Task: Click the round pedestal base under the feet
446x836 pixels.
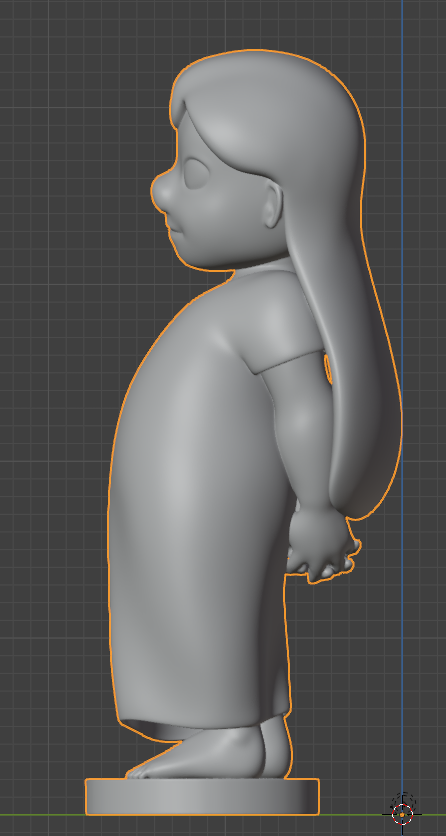Action: point(202,797)
